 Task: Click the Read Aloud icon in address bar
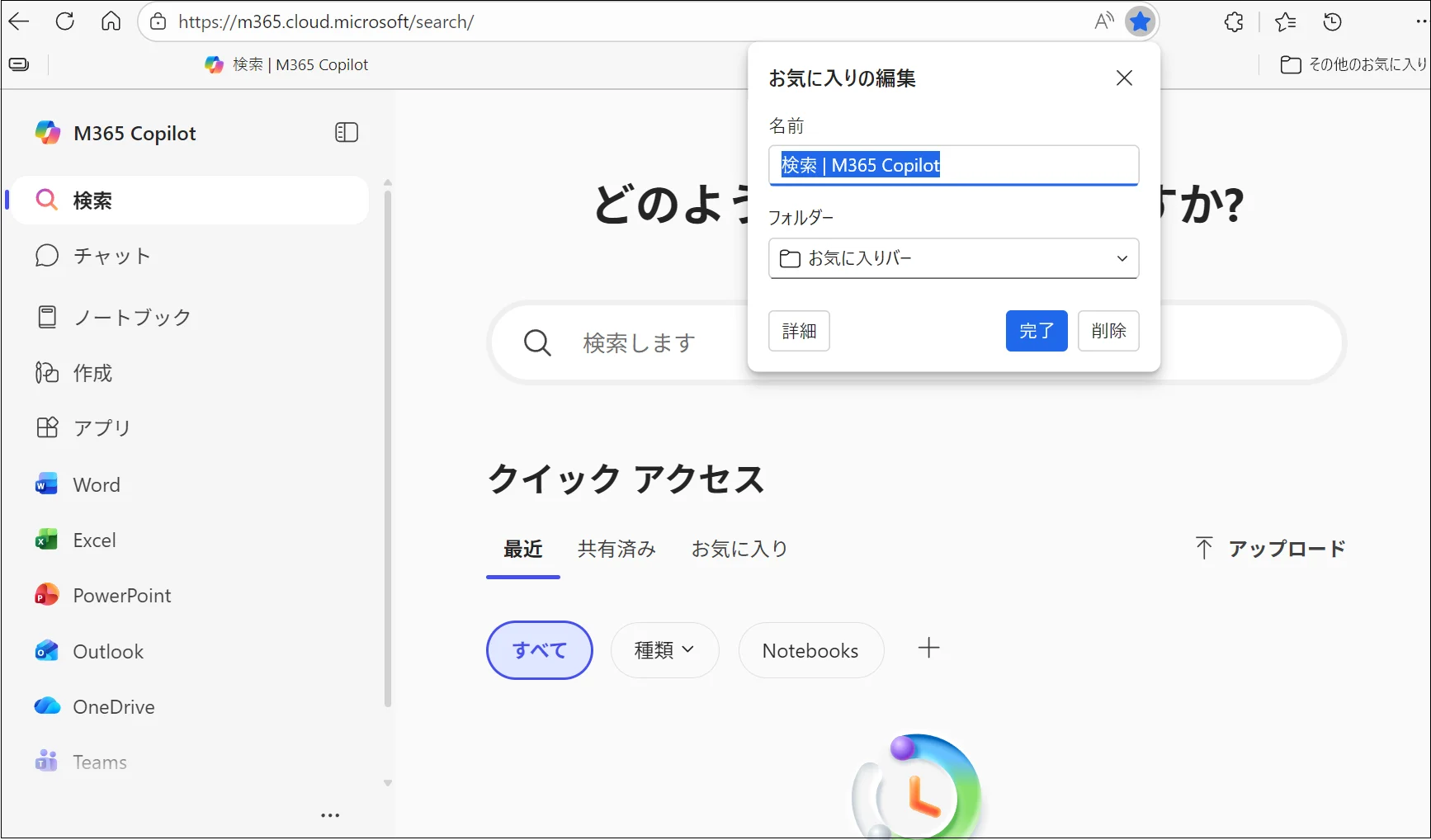tap(1103, 21)
